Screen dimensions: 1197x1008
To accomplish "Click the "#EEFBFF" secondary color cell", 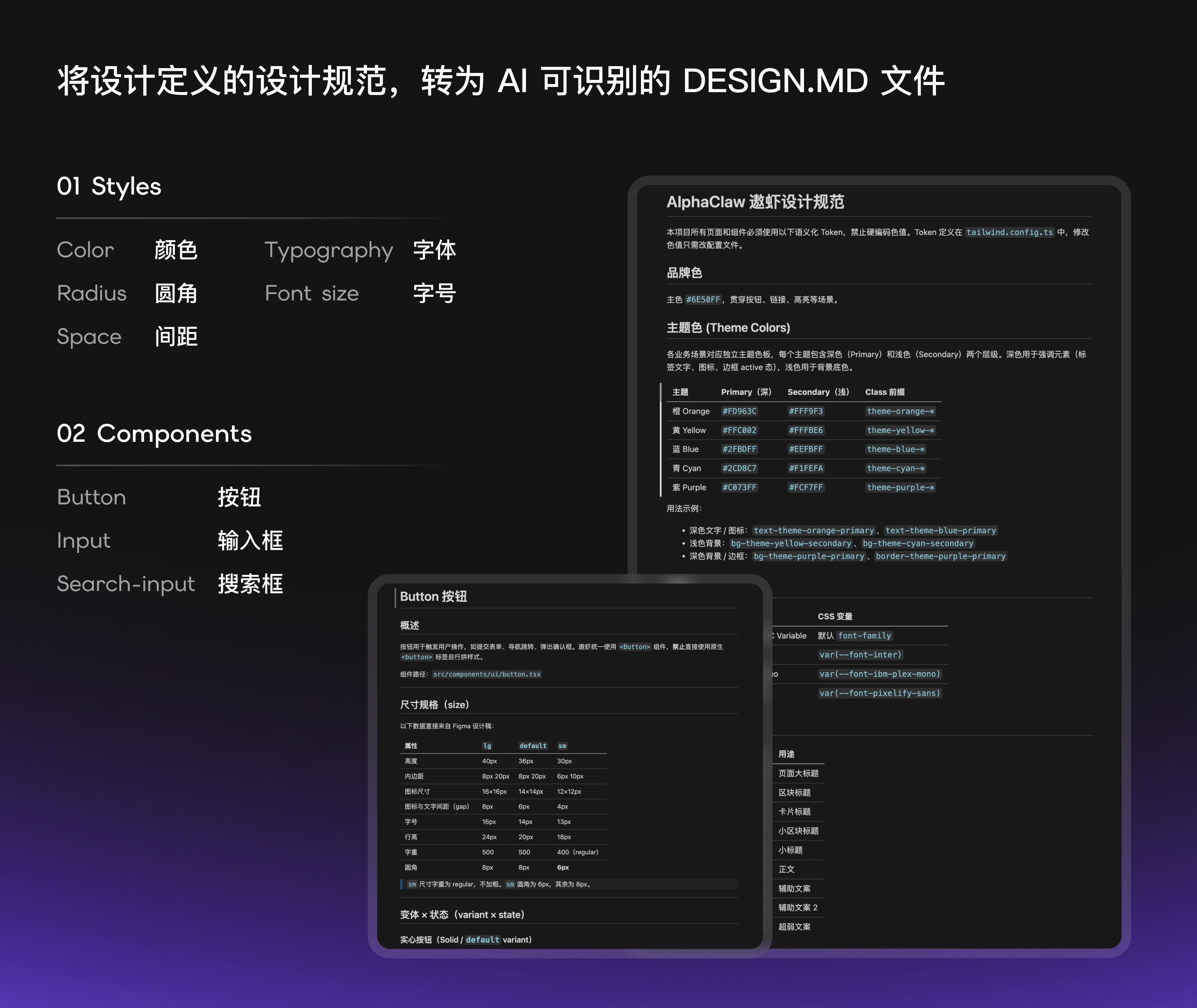I will click(x=806, y=449).
